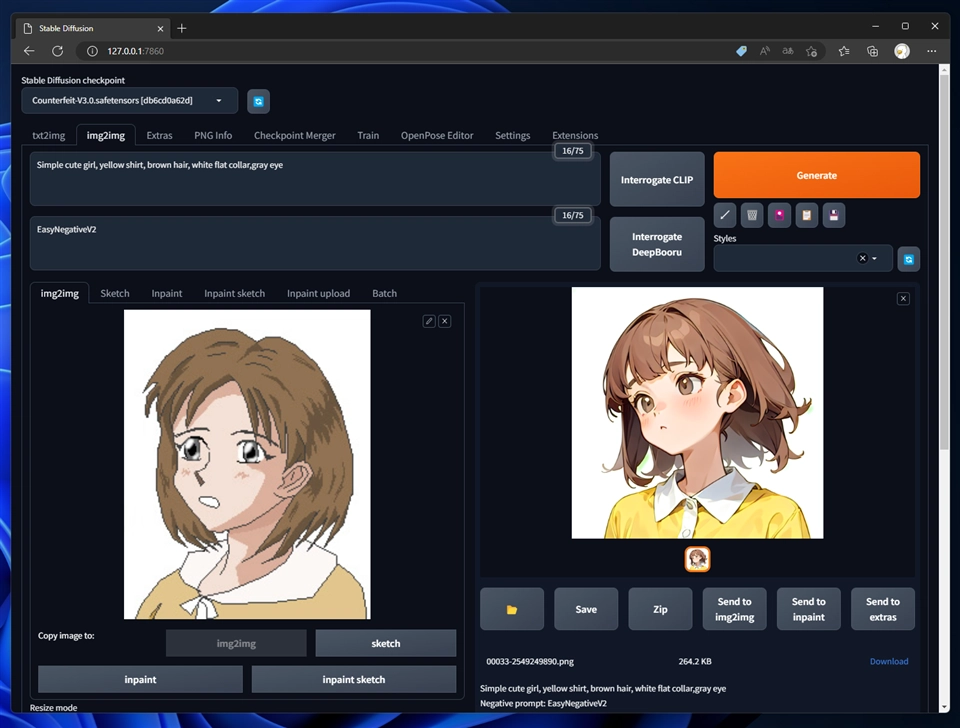
Task: Open browser collections icon
Action: pyautogui.click(x=872, y=51)
